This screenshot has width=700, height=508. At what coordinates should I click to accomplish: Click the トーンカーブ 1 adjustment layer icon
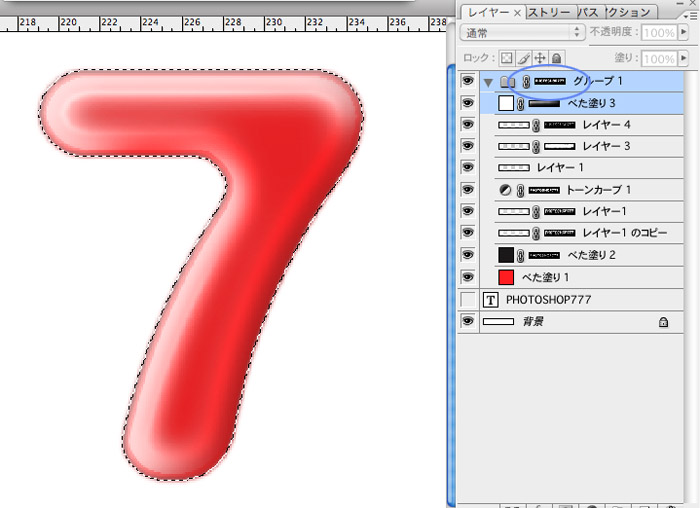506,190
